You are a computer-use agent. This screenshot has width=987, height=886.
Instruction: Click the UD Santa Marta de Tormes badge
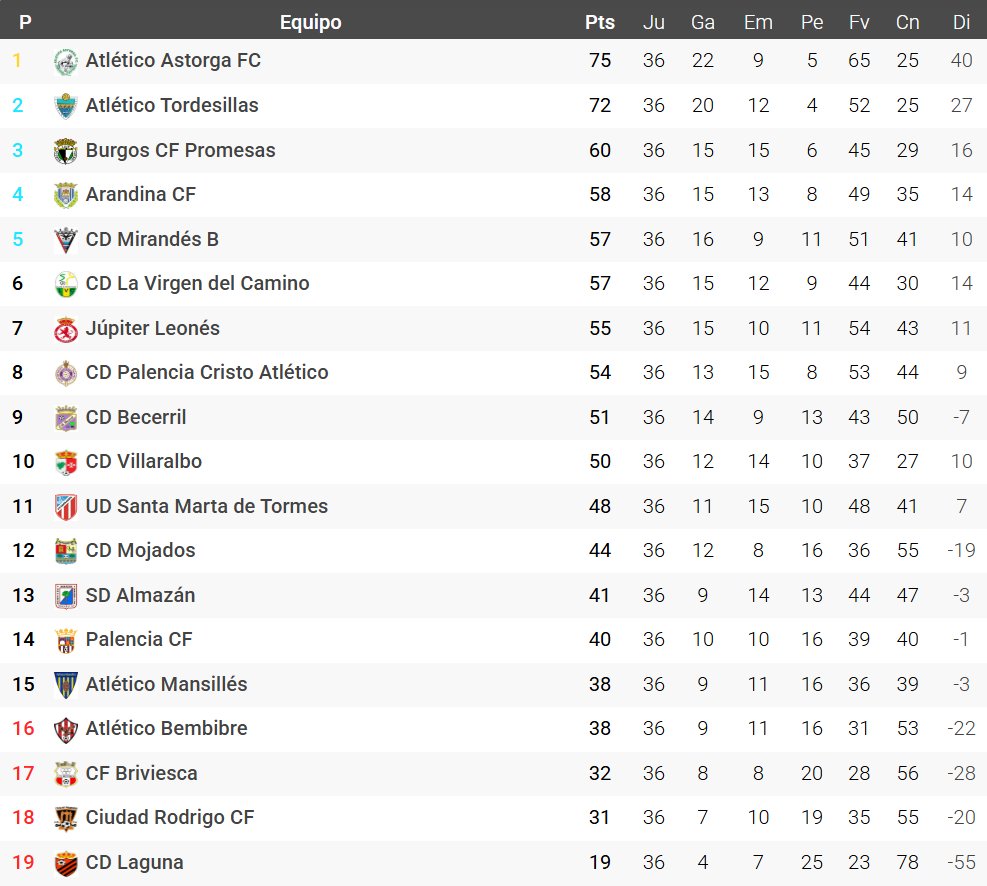pos(65,507)
